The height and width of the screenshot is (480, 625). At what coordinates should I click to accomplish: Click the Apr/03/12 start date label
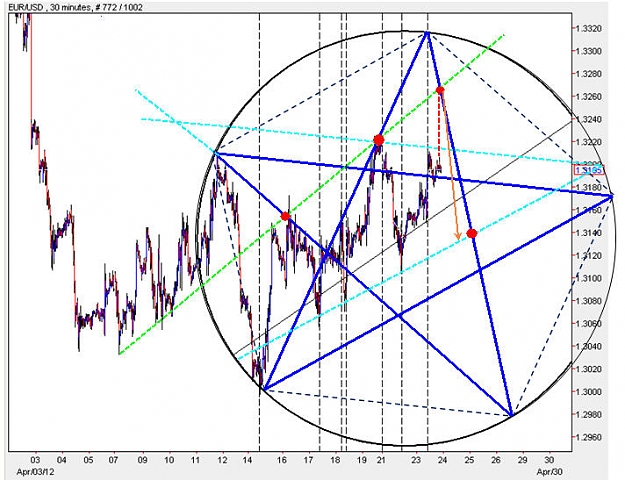35,472
